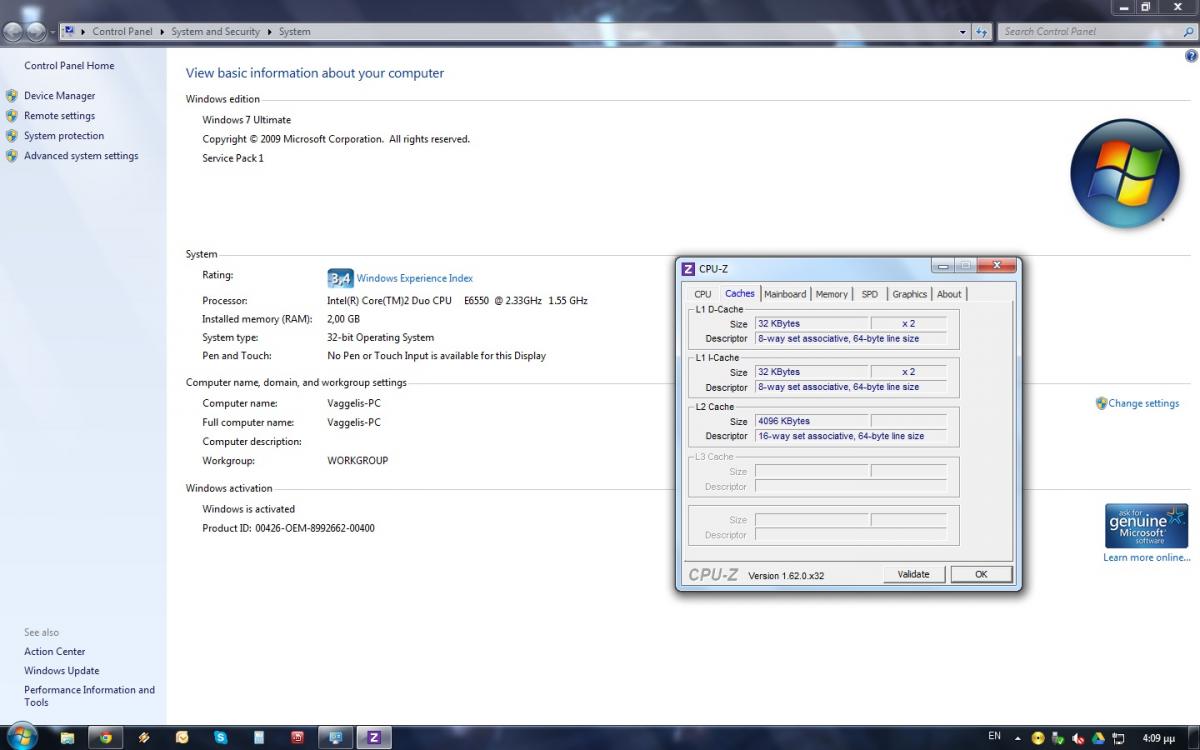Launch Skype from the taskbar
This screenshot has height=750, width=1200.
[x=220, y=738]
